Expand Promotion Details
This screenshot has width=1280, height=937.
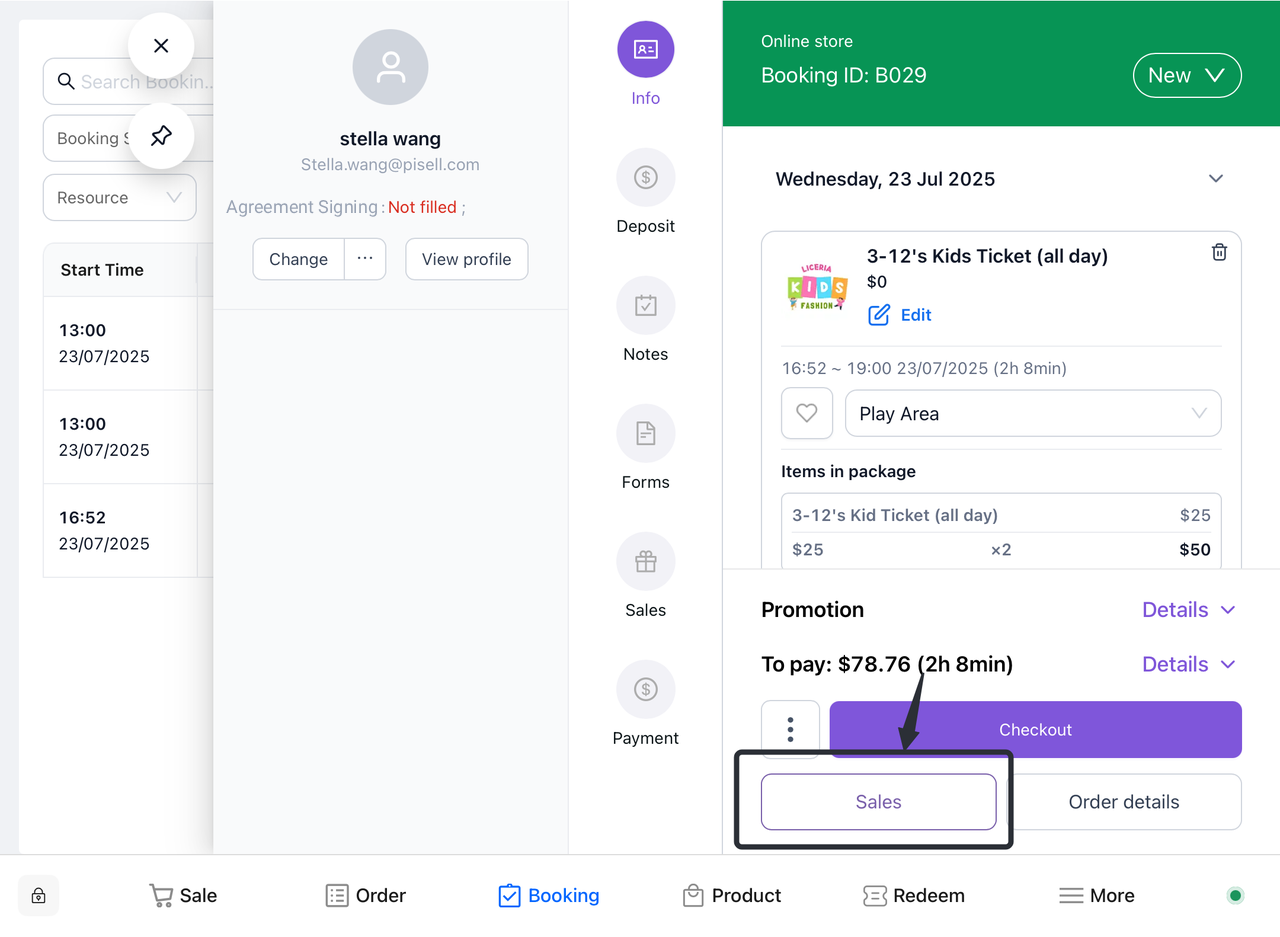[1188, 610]
